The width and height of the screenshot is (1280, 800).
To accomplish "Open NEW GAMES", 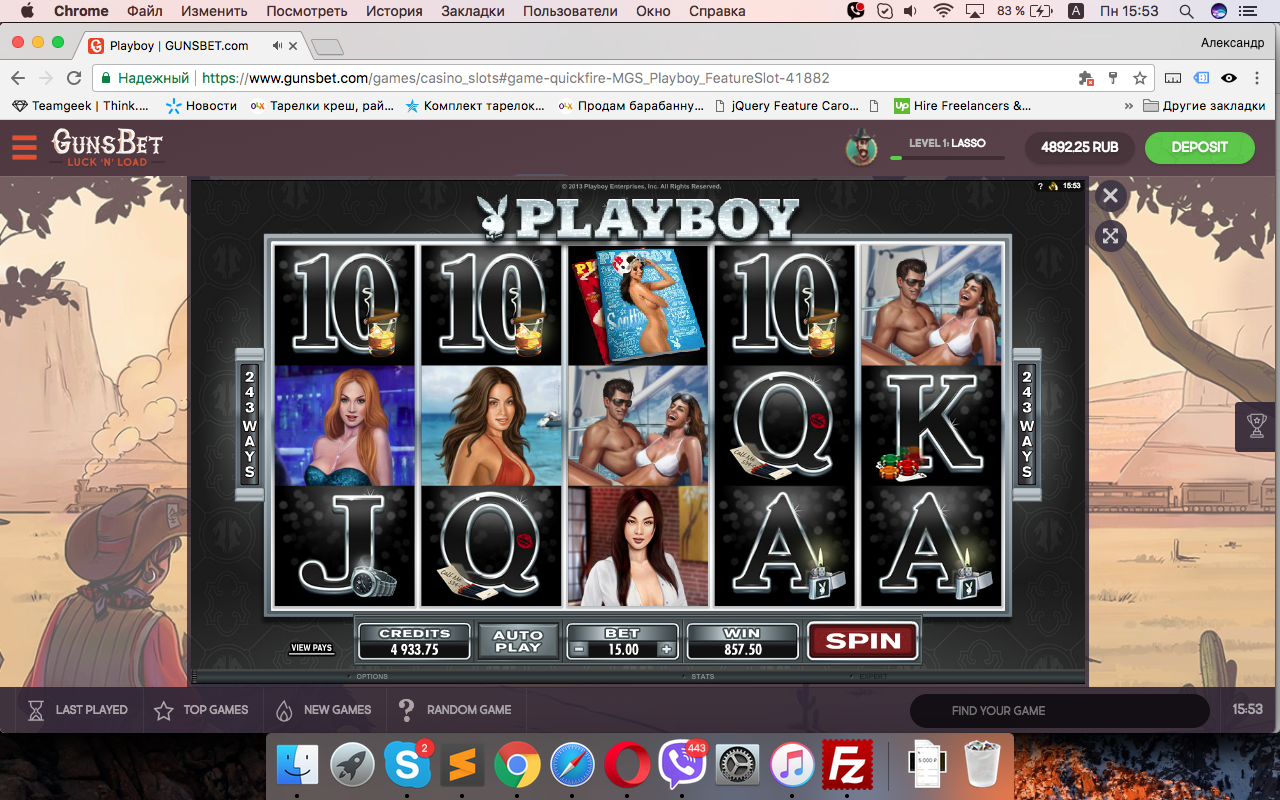I will point(323,710).
